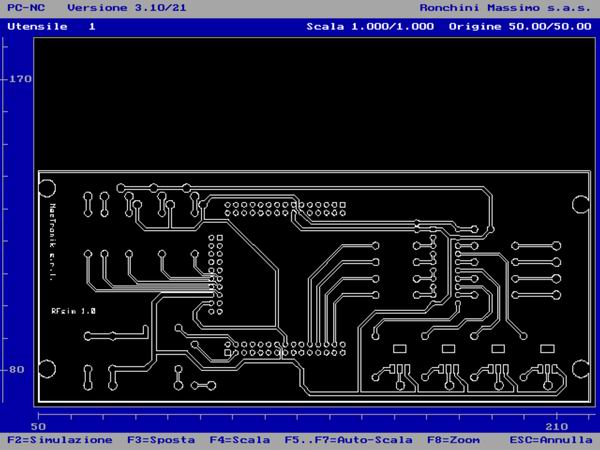The height and width of the screenshot is (450, 600).
Task: Click the rightmost rectangular pad in the lower-right row
Action: coord(546,349)
